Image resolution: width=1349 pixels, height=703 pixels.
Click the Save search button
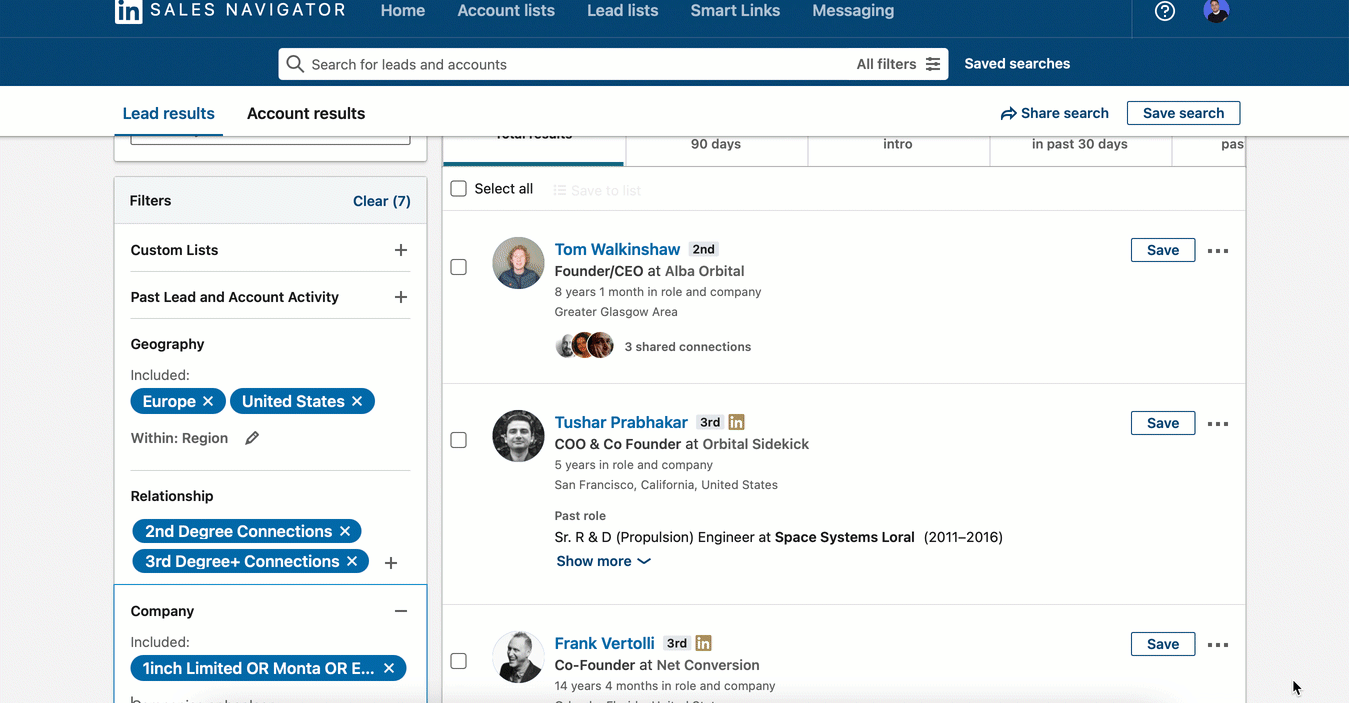1183,113
